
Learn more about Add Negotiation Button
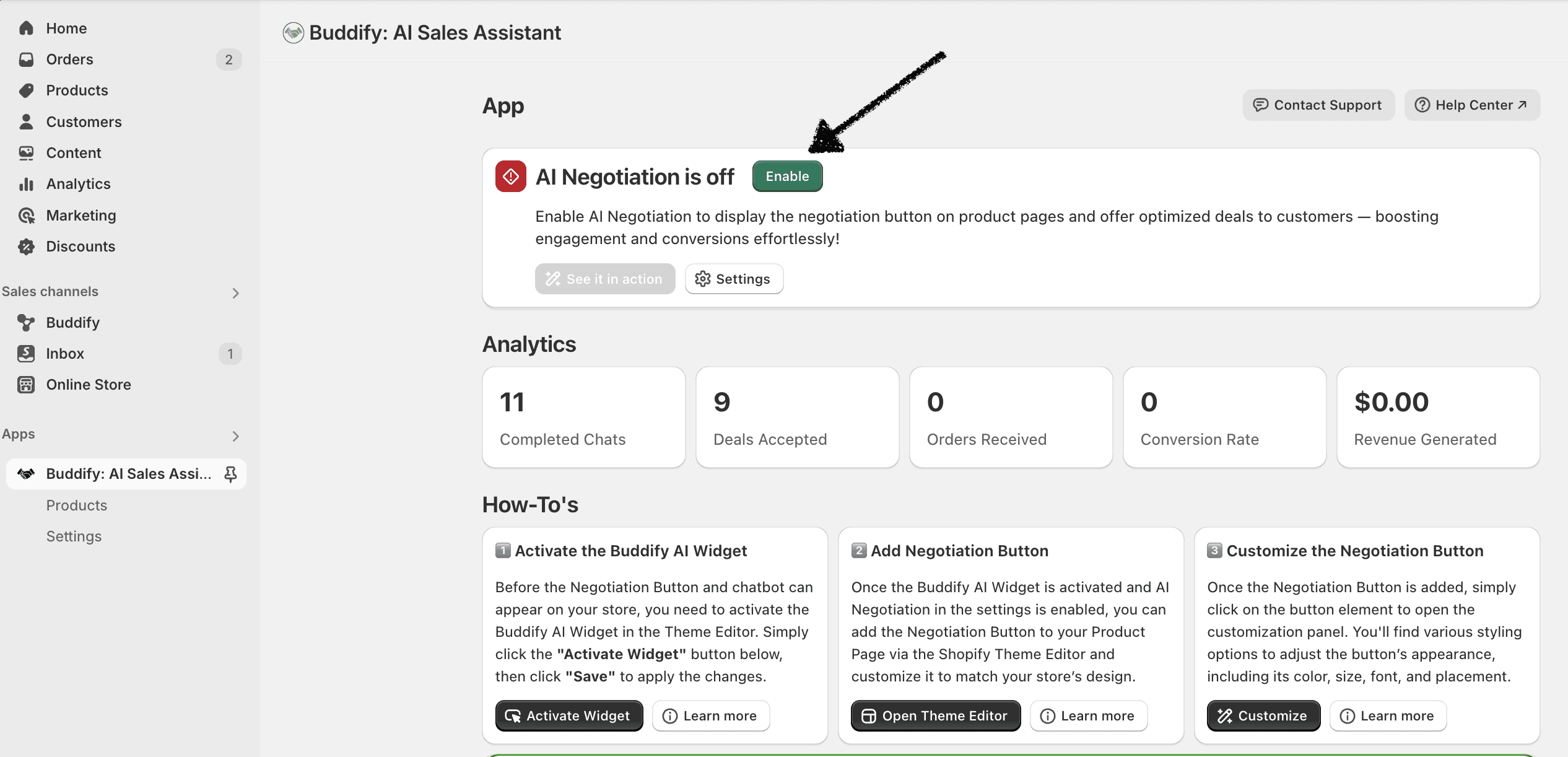click(x=1089, y=716)
